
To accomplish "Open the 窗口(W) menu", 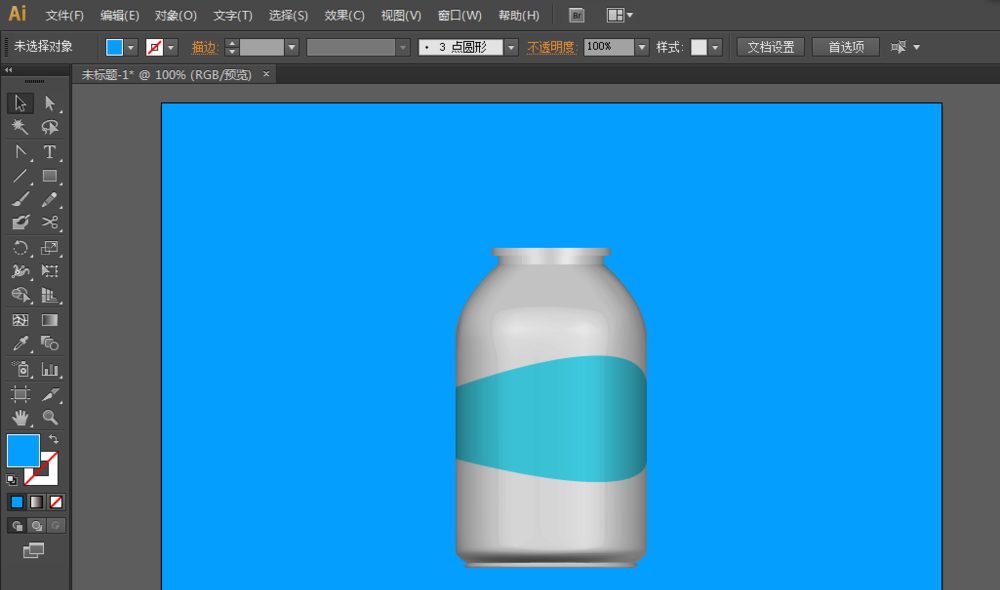I will 460,15.
